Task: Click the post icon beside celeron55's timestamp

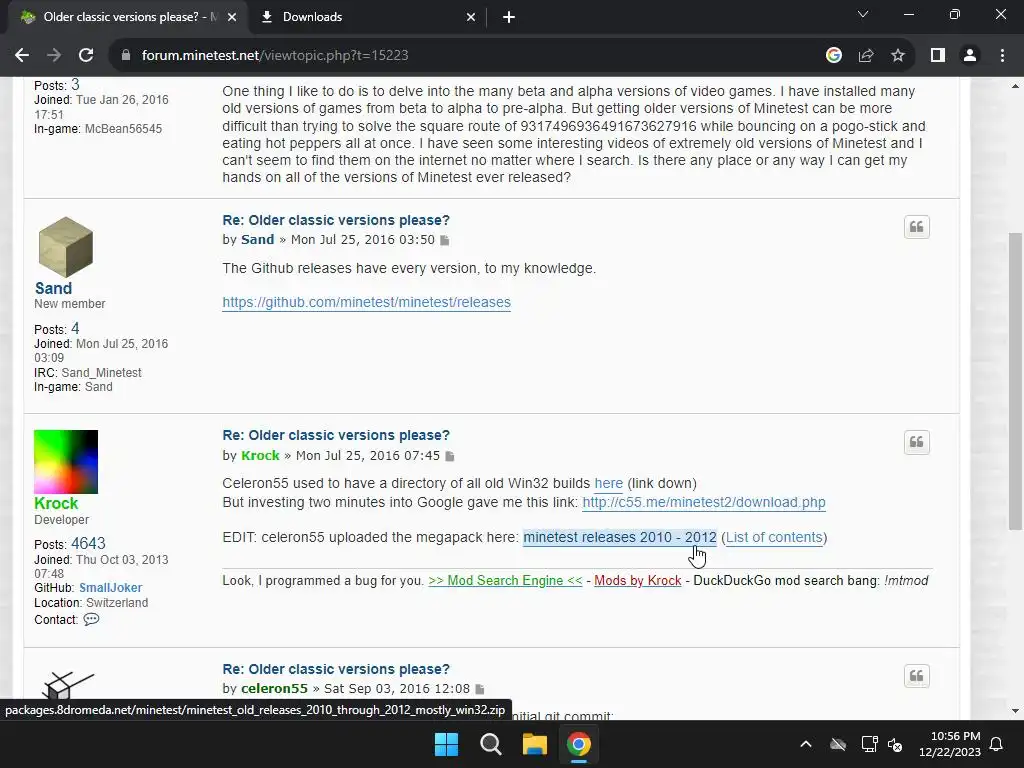Action: coord(480,689)
